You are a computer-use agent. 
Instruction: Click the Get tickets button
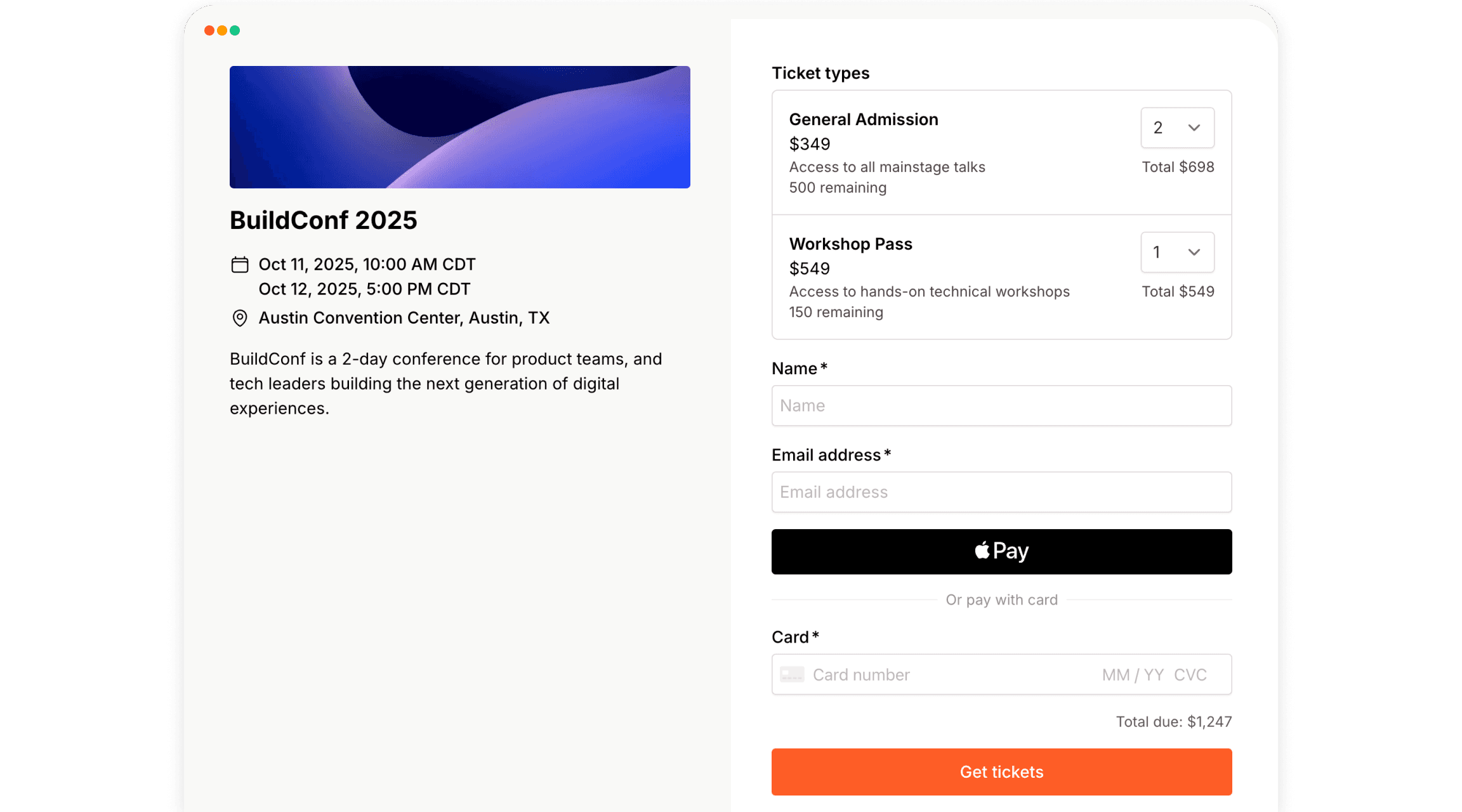click(1001, 771)
